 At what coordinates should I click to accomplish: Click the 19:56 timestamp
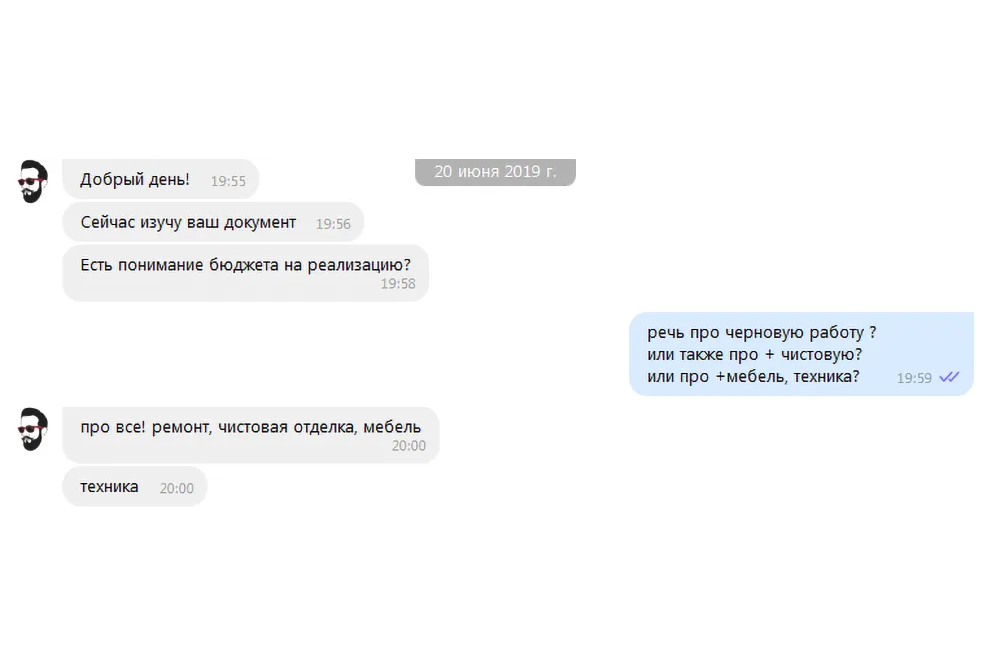[x=333, y=224]
